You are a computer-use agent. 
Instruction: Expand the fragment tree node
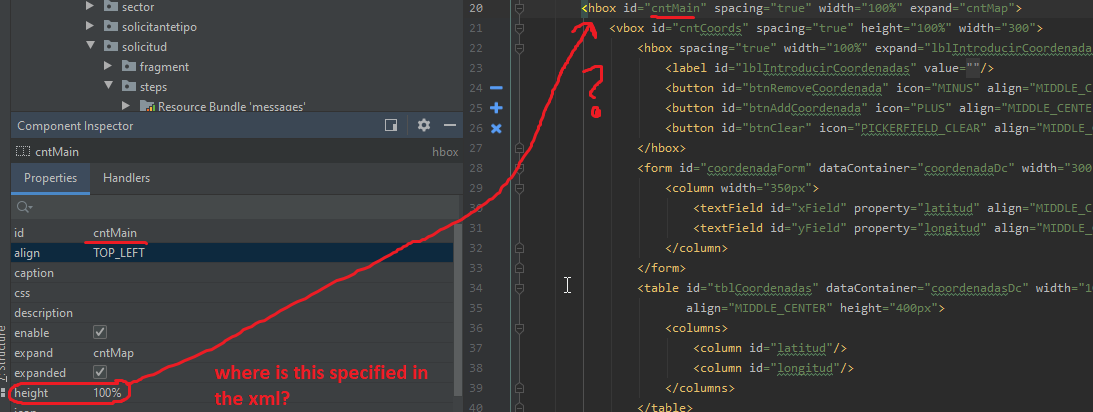click(x=108, y=67)
